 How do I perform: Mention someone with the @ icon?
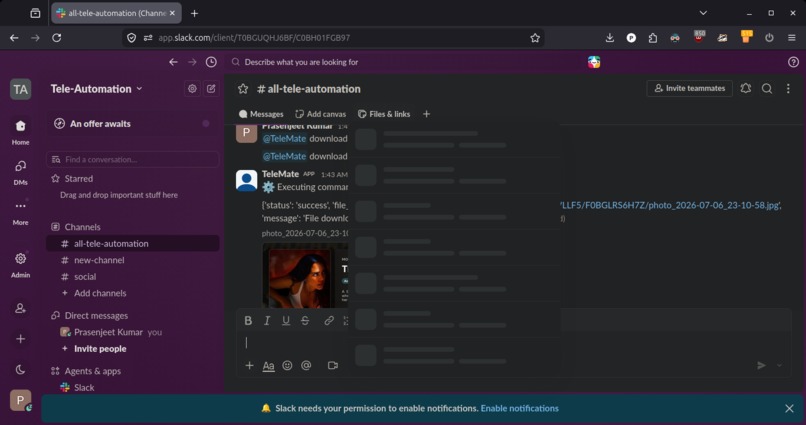coord(306,365)
